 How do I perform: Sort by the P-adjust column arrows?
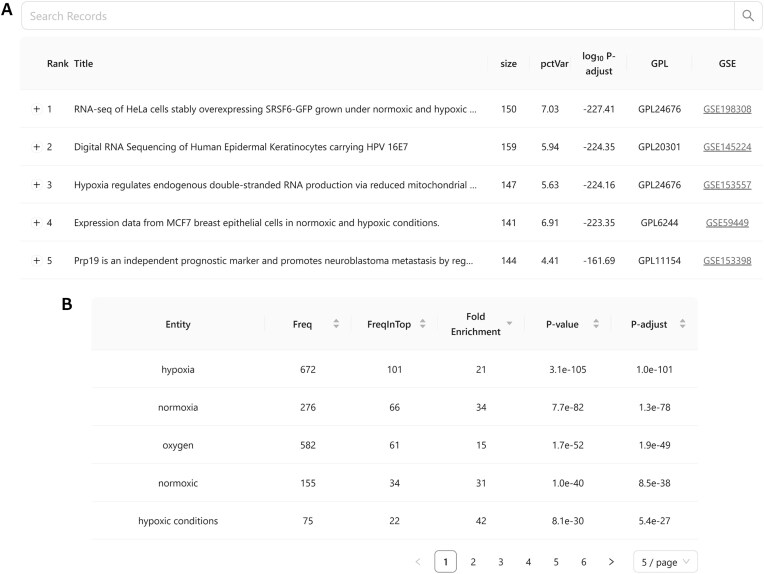coord(683,324)
